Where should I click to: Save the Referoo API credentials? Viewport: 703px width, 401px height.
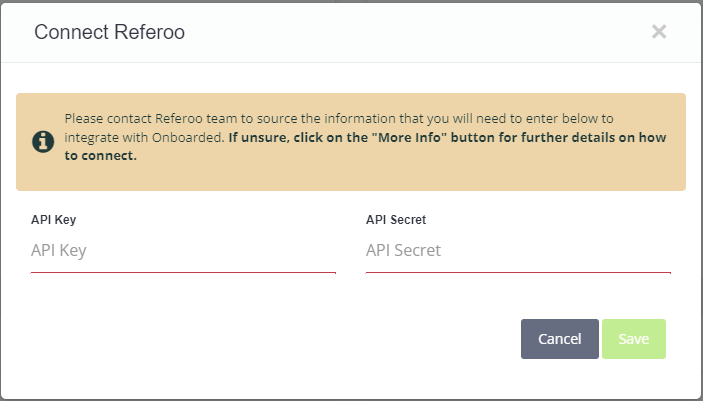(634, 339)
